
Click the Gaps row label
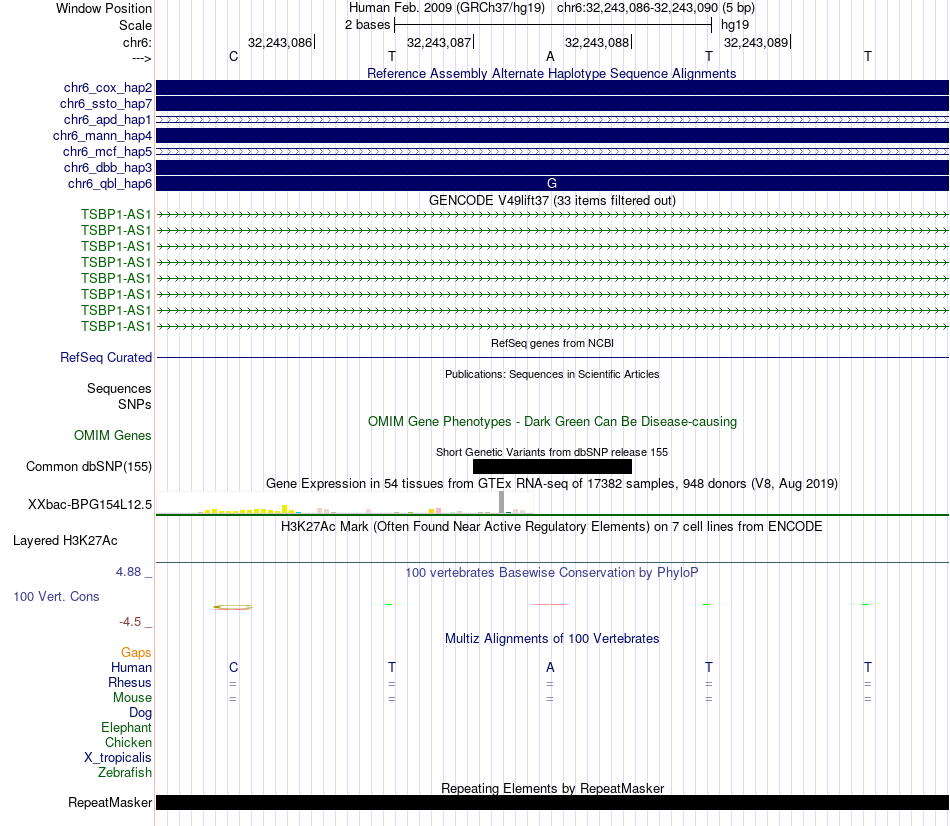pos(136,653)
